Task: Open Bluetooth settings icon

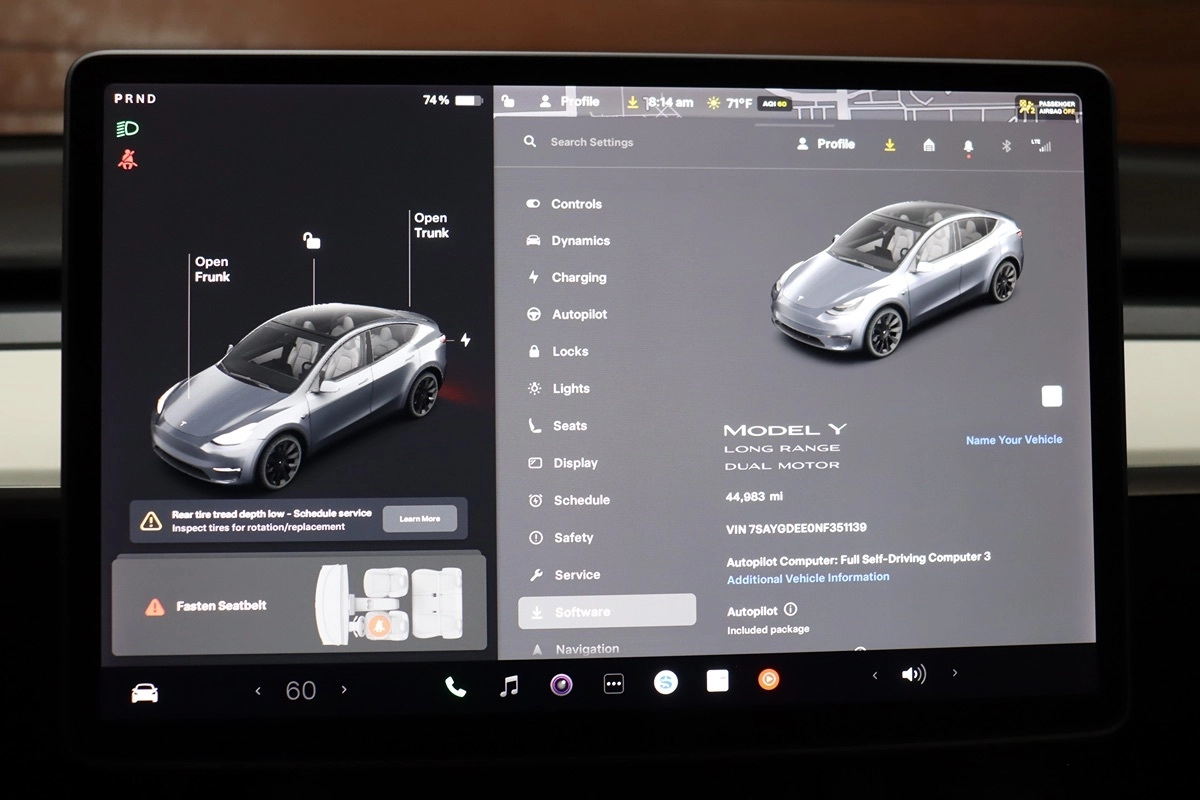Action: tap(1007, 145)
